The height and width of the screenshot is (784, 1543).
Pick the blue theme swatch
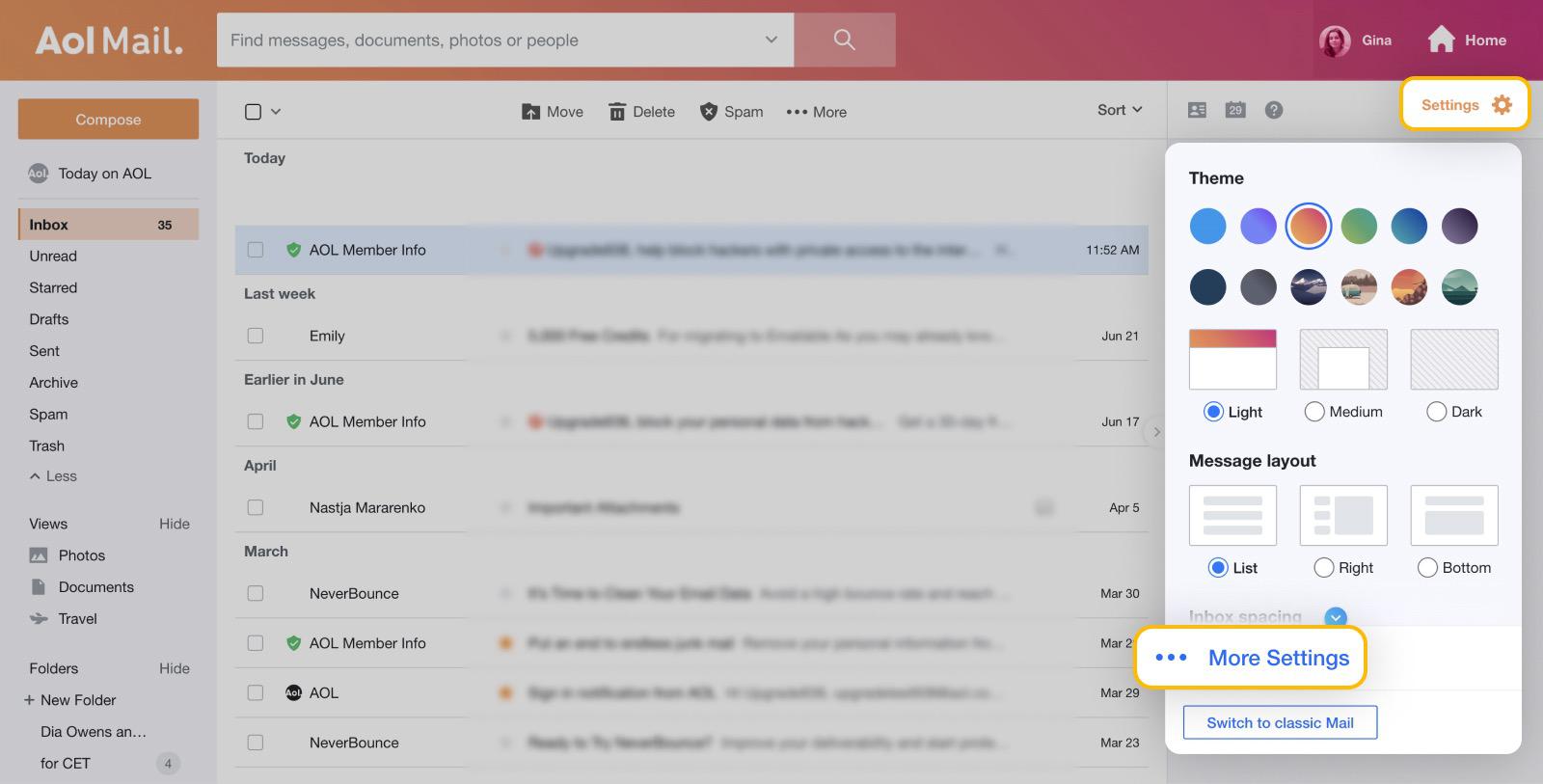click(1207, 227)
